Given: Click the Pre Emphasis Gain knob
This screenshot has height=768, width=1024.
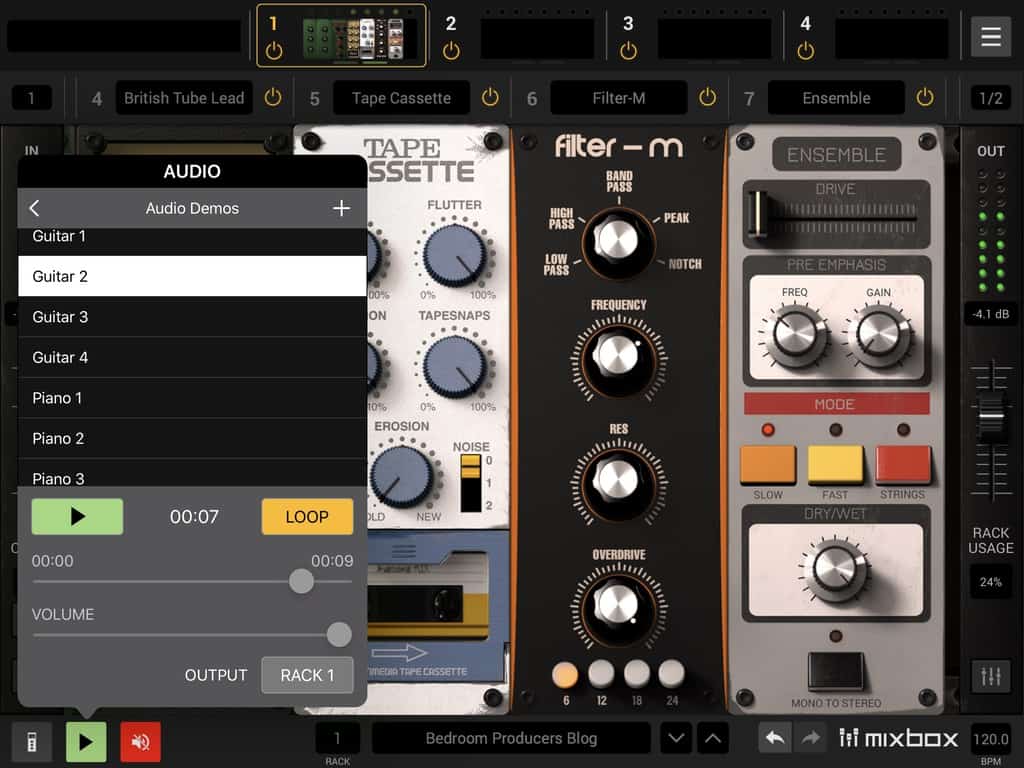Looking at the screenshot, I should [x=879, y=333].
